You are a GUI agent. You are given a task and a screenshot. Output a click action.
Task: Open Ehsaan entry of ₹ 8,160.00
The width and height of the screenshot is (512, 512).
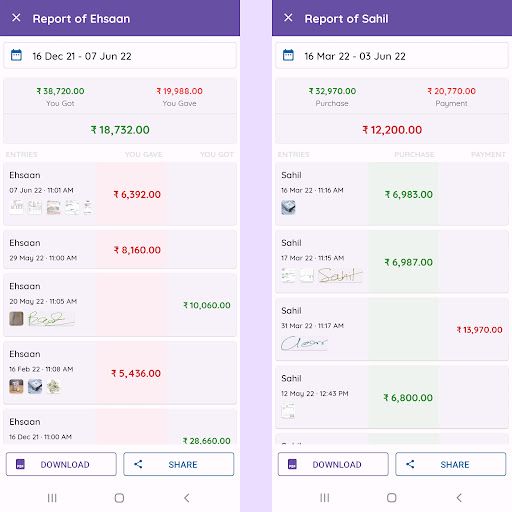pos(120,250)
